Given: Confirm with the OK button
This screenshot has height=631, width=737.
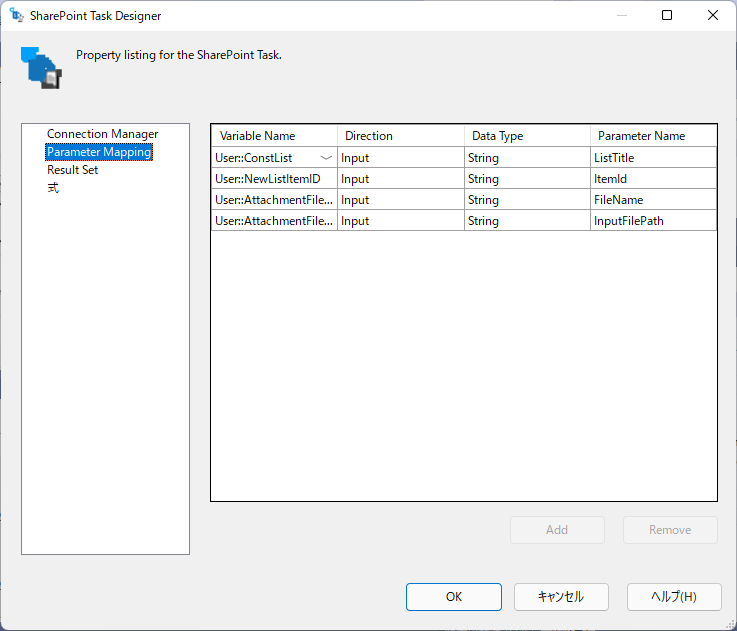Looking at the screenshot, I should click(454, 597).
